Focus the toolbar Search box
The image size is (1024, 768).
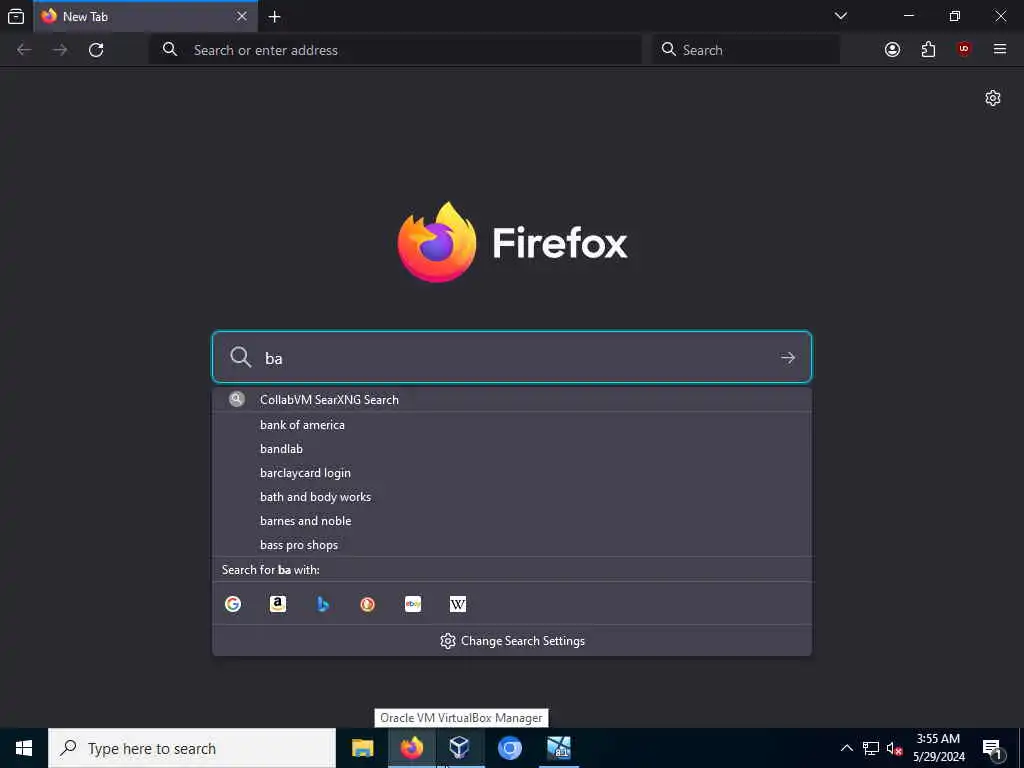point(746,50)
